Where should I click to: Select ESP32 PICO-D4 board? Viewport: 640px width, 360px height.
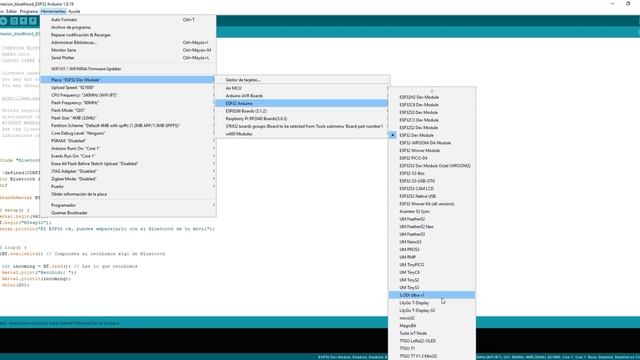[432, 158]
